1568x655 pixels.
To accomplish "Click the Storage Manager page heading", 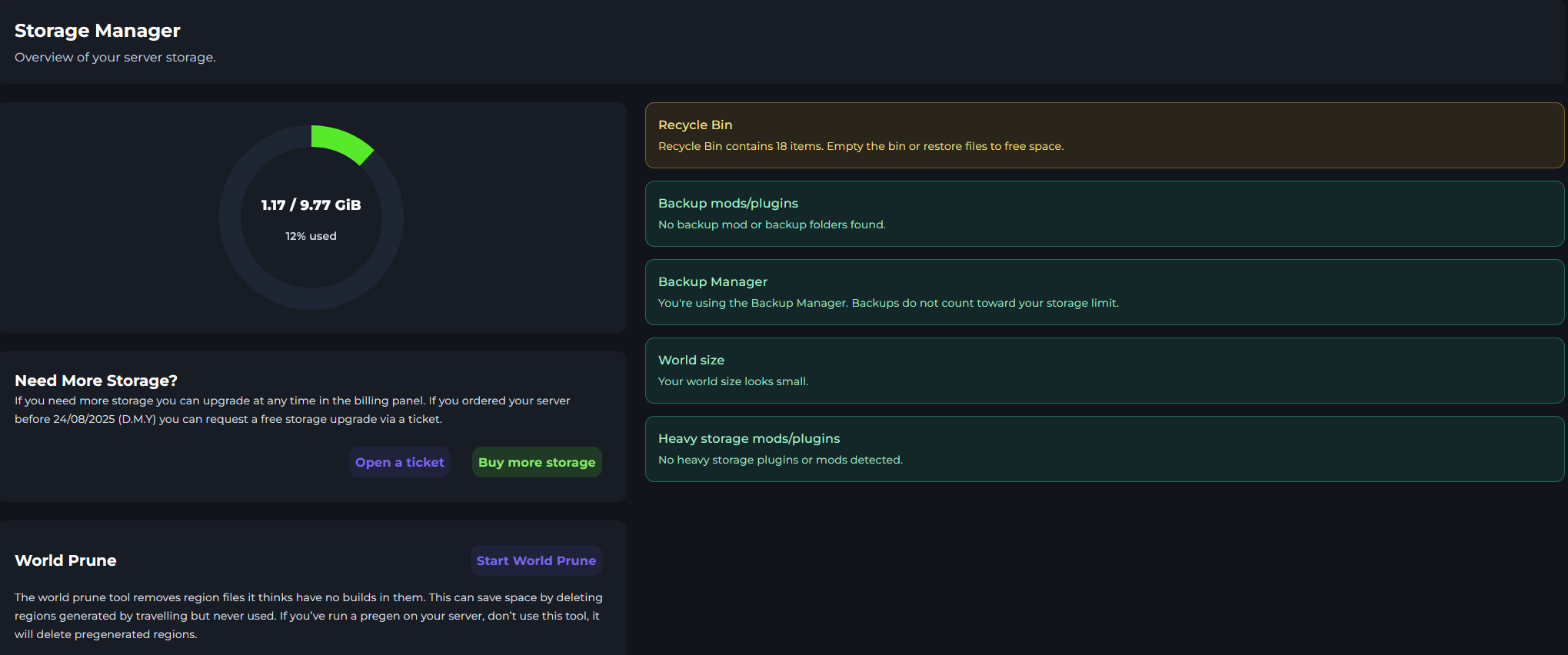I will pyautogui.click(x=97, y=31).
